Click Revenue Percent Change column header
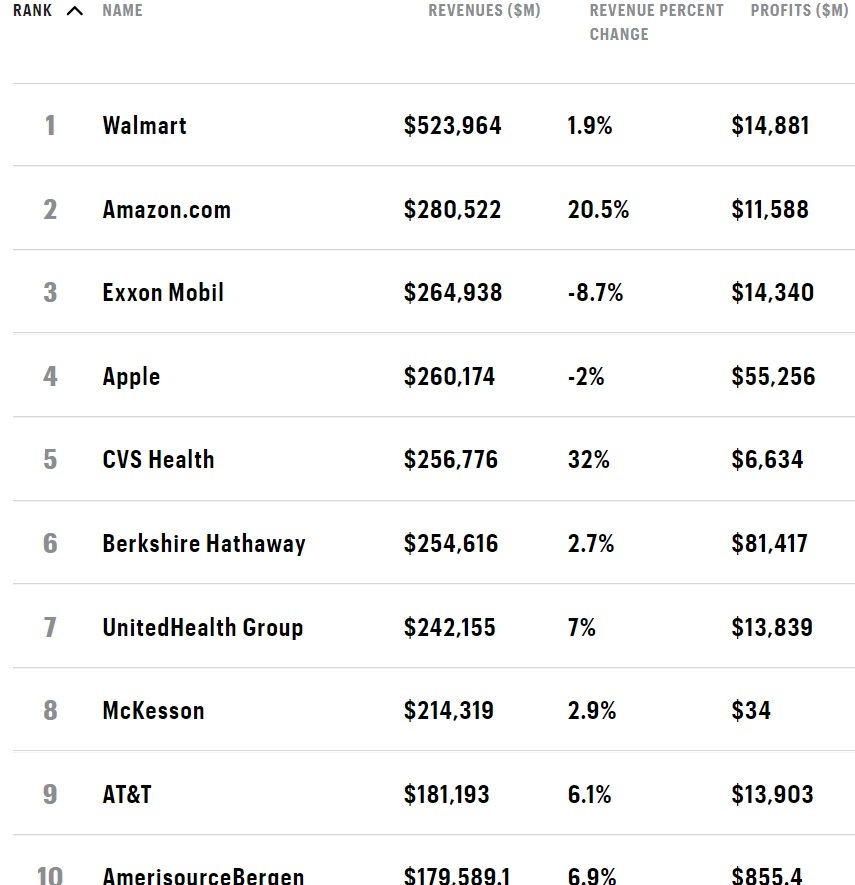 [656, 22]
